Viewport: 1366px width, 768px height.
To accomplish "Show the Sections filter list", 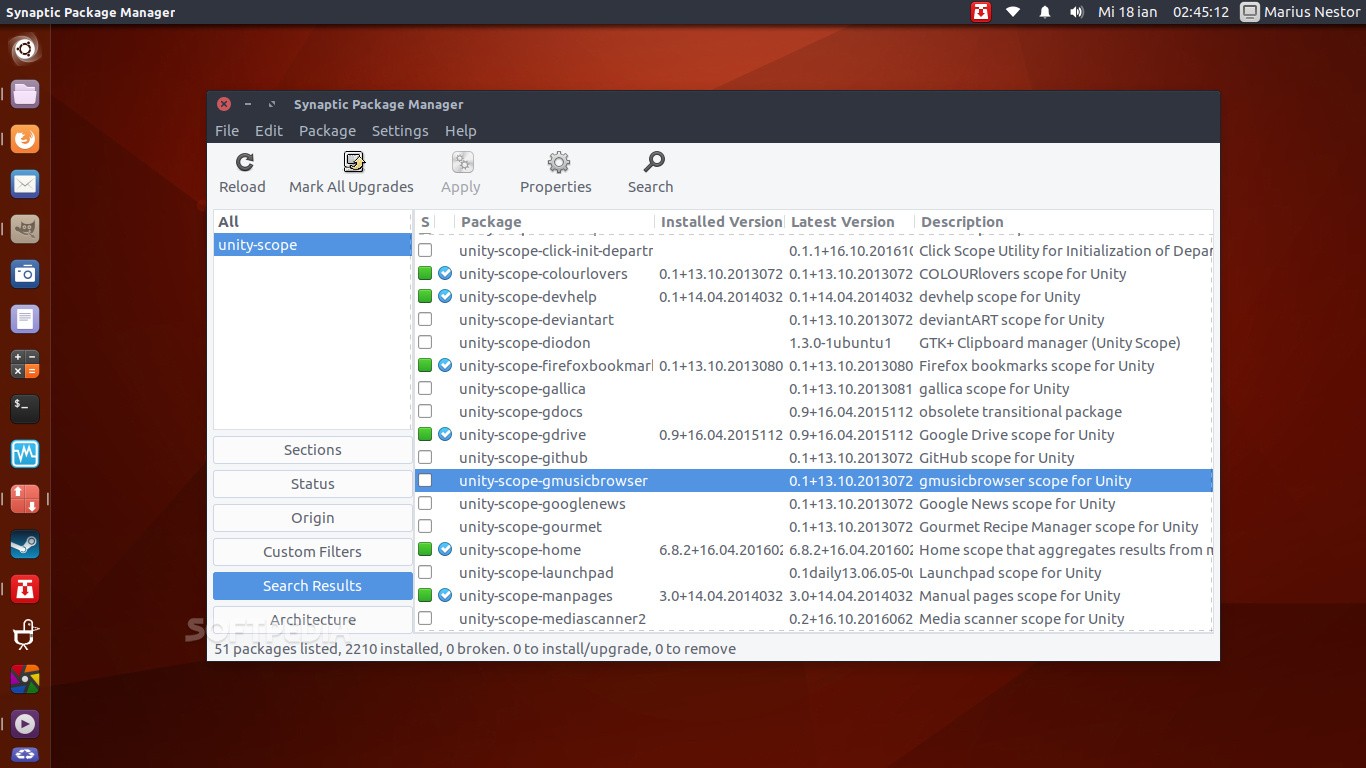I will pos(312,450).
